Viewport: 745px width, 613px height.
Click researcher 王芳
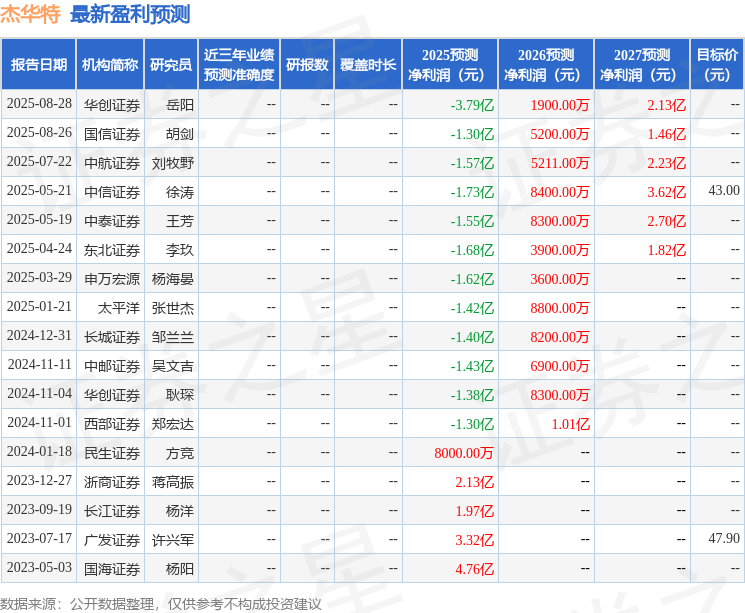click(180, 221)
